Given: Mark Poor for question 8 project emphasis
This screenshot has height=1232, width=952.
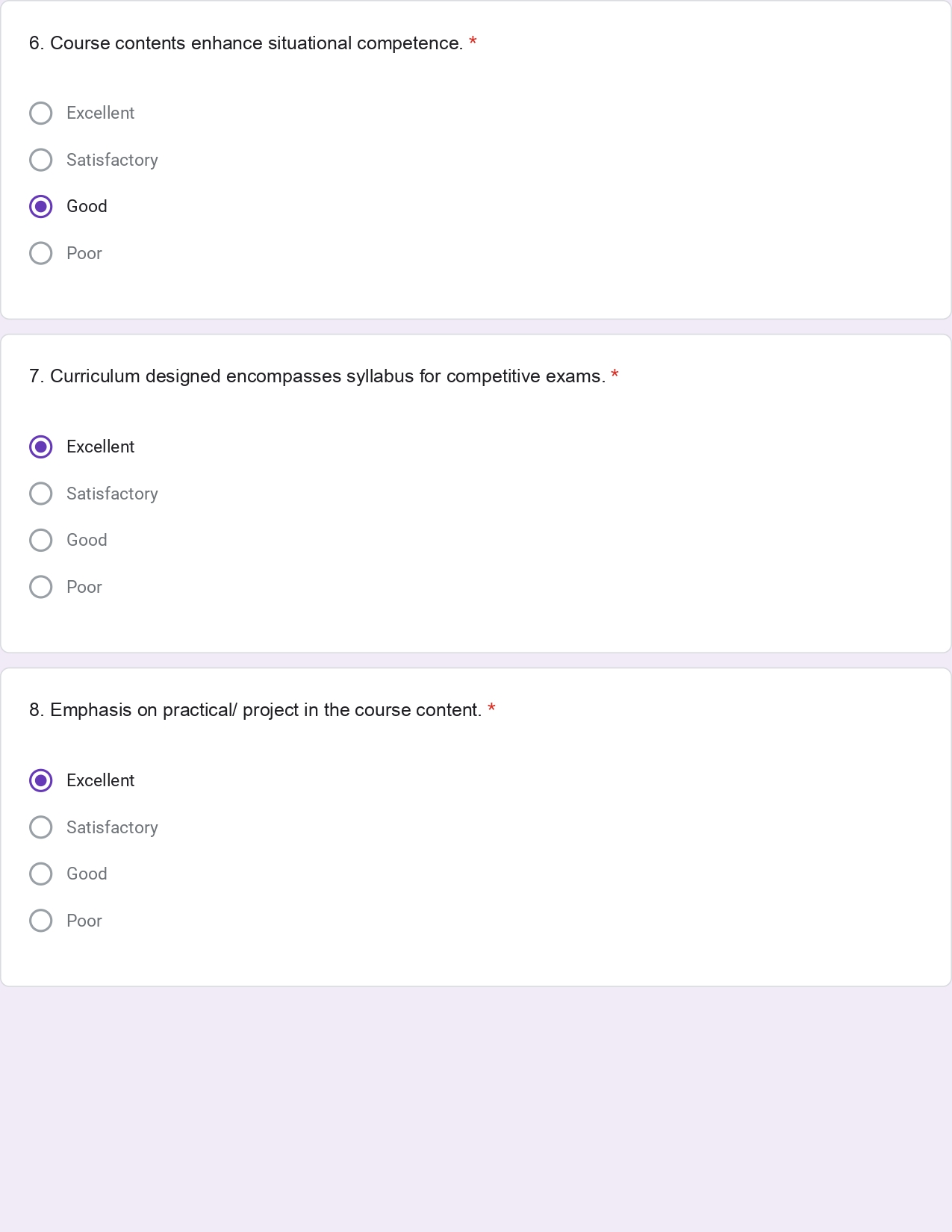Looking at the screenshot, I should pyautogui.click(x=41, y=921).
